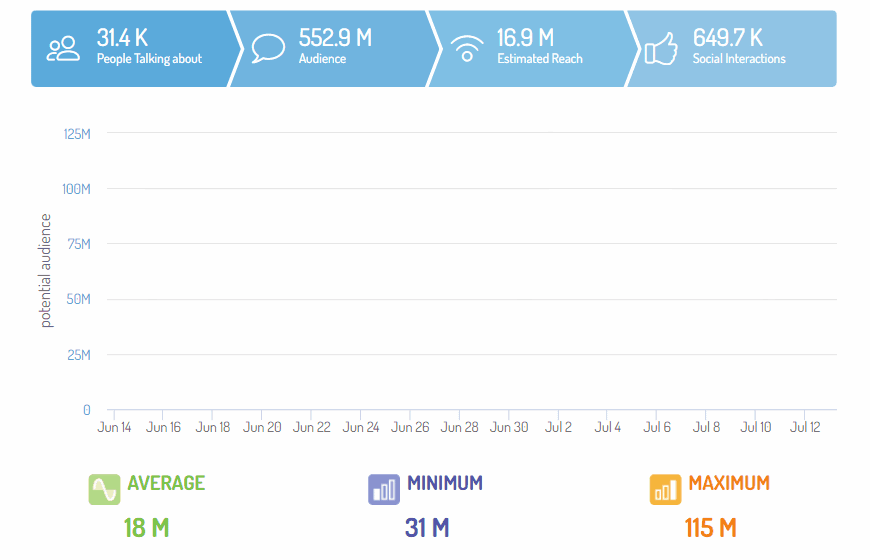870x560 pixels.
Task: Click the purple Minimum bar chart icon
Action: pyautogui.click(x=384, y=489)
